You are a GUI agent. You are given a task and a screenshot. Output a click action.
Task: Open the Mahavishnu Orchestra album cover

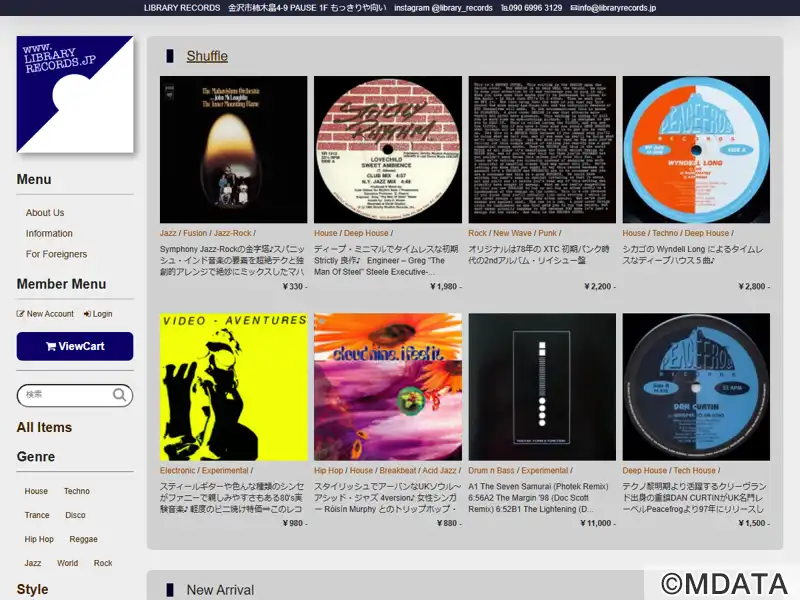click(x=234, y=150)
